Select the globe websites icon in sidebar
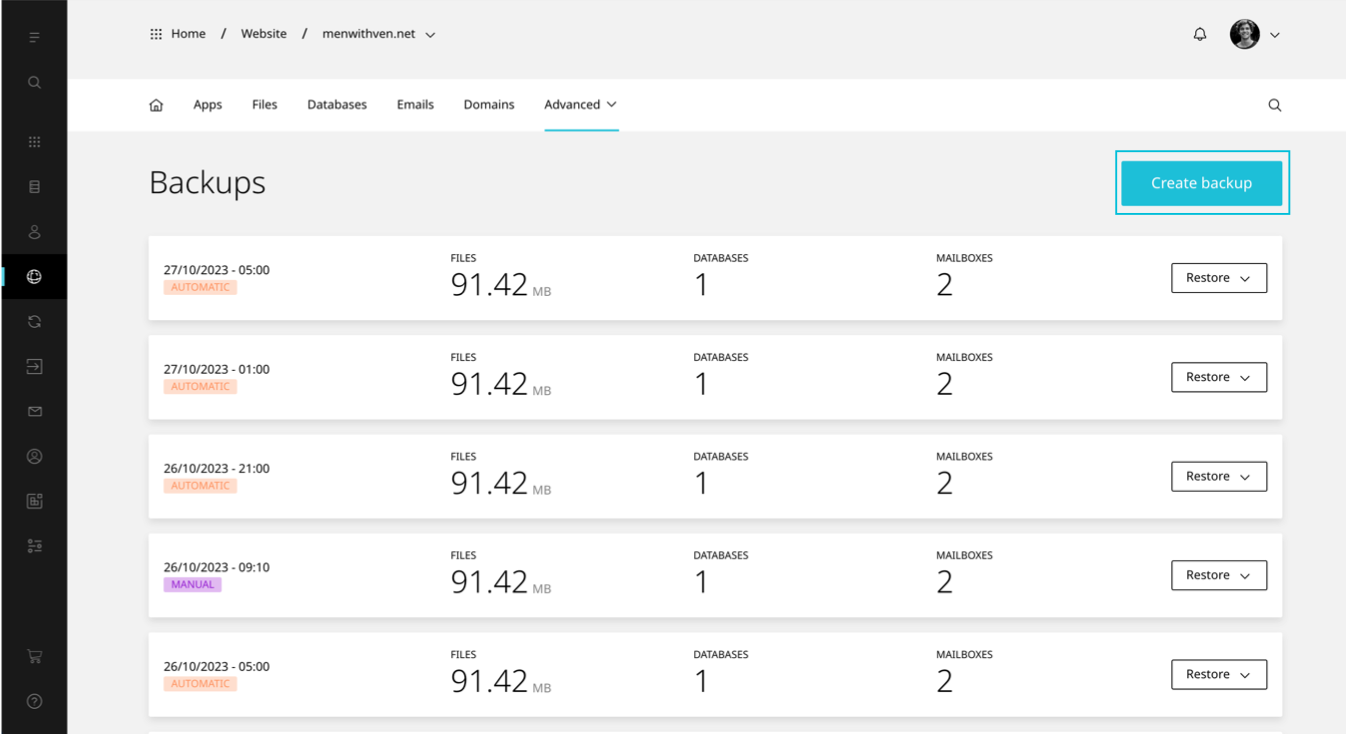The image size is (1346, 734). coord(34,277)
